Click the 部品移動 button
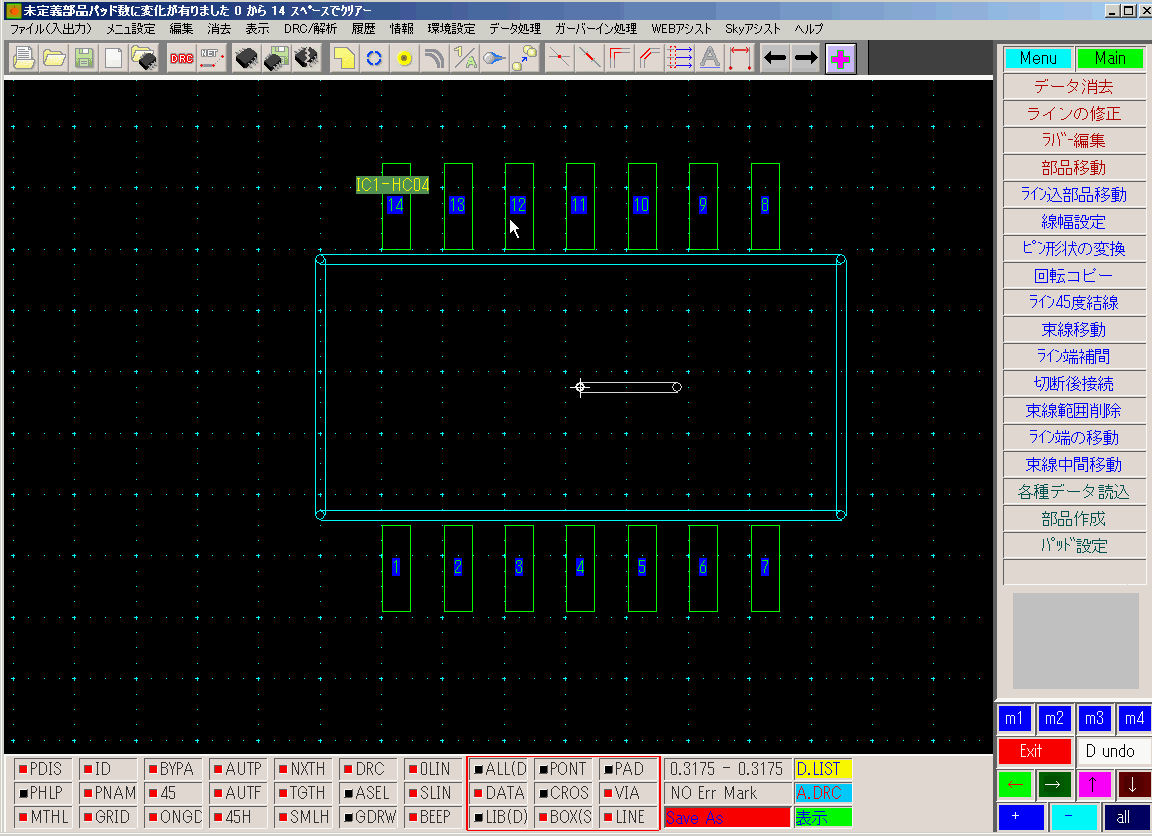 tap(1073, 167)
